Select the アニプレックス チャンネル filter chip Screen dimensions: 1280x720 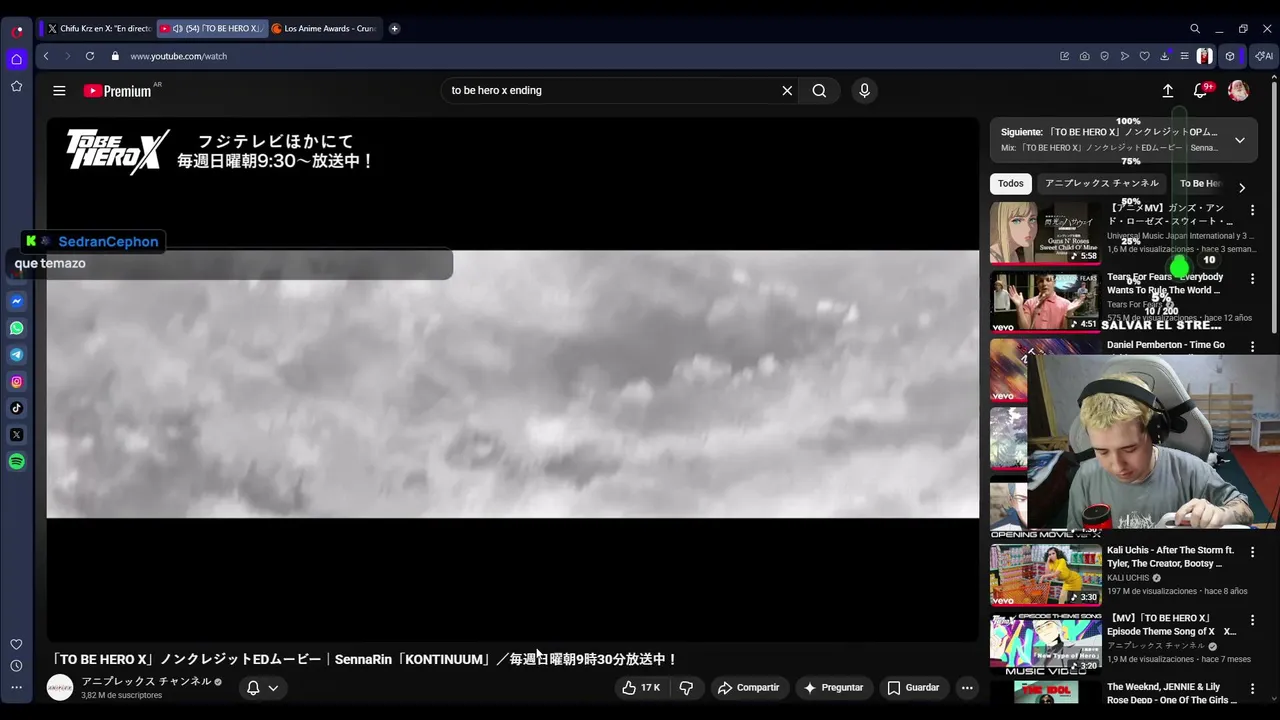[x=1102, y=184]
